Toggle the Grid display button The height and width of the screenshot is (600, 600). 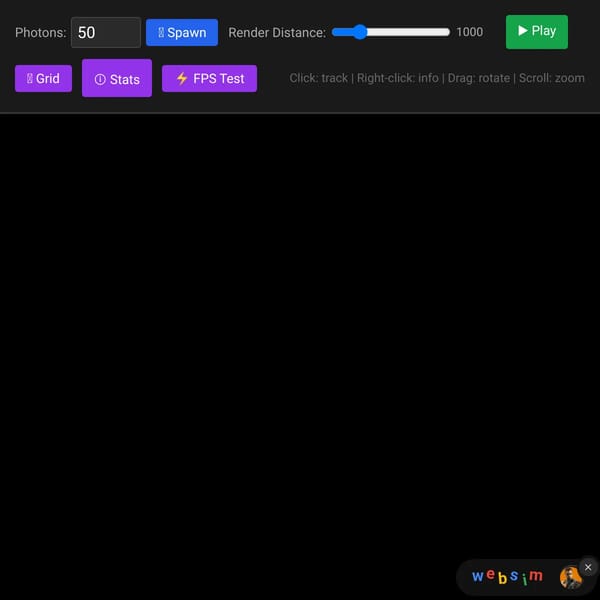click(x=43, y=78)
